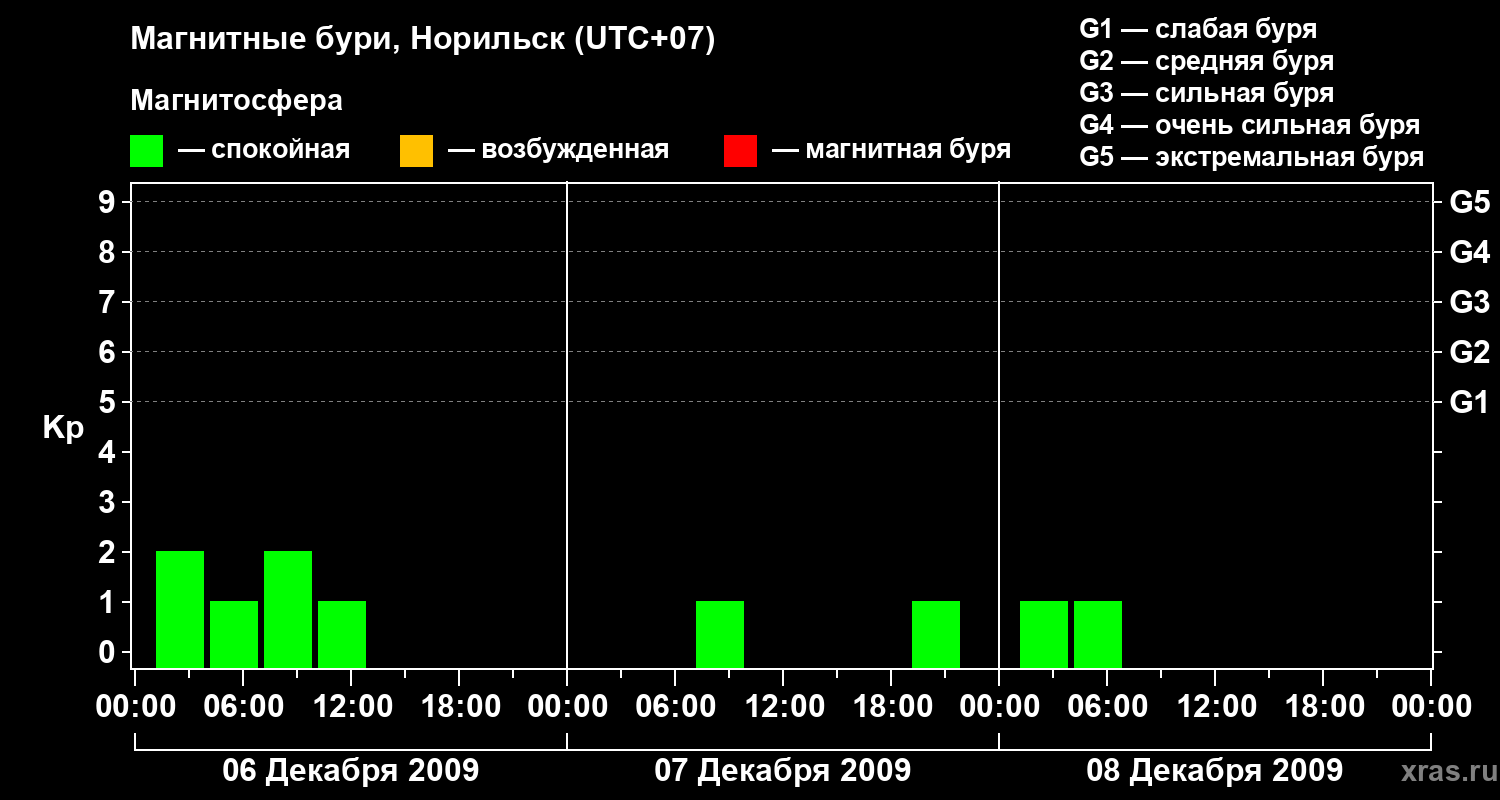
Task: Click the 06:00 time label under 06 December
Action: (243, 707)
